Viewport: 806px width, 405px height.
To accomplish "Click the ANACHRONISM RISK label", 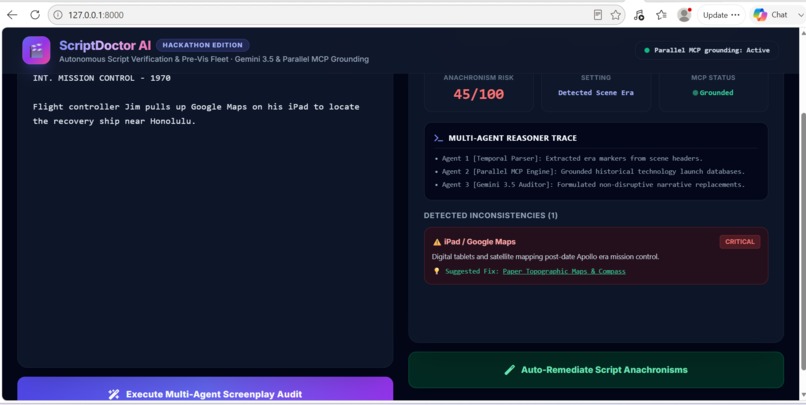I will coord(479,78).
